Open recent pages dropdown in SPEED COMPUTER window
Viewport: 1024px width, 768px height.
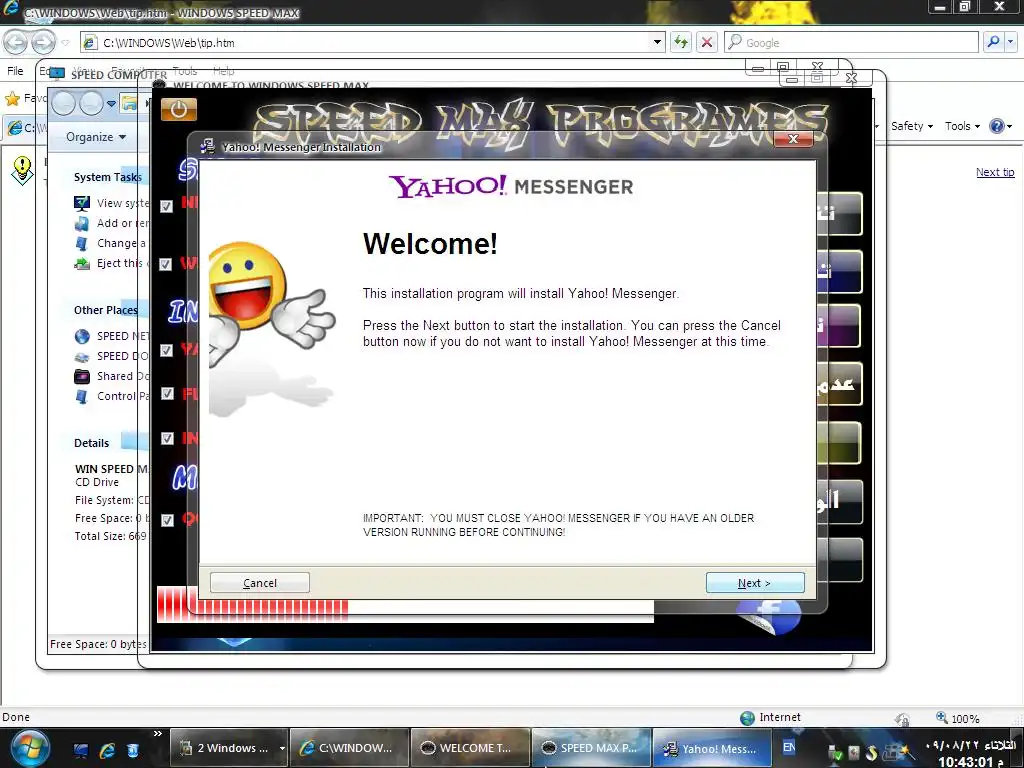(x=111, y=103)
